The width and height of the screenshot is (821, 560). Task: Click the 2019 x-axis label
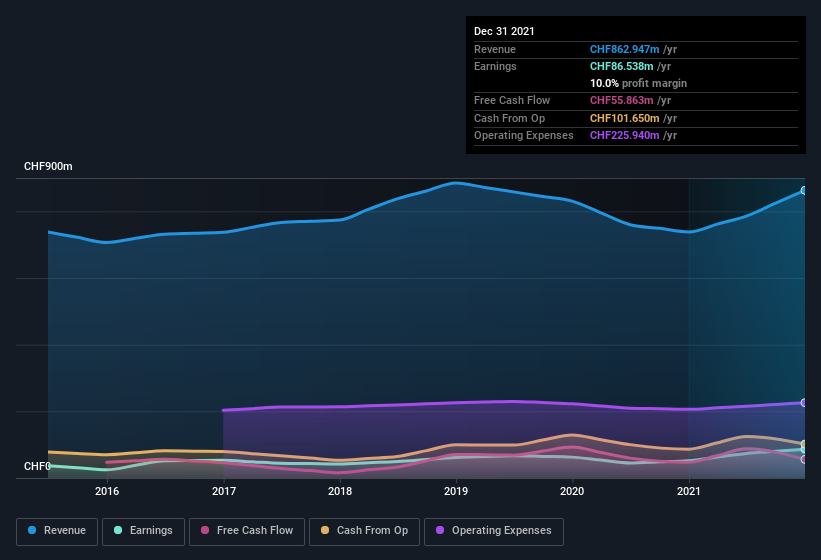tap(456, 491)
